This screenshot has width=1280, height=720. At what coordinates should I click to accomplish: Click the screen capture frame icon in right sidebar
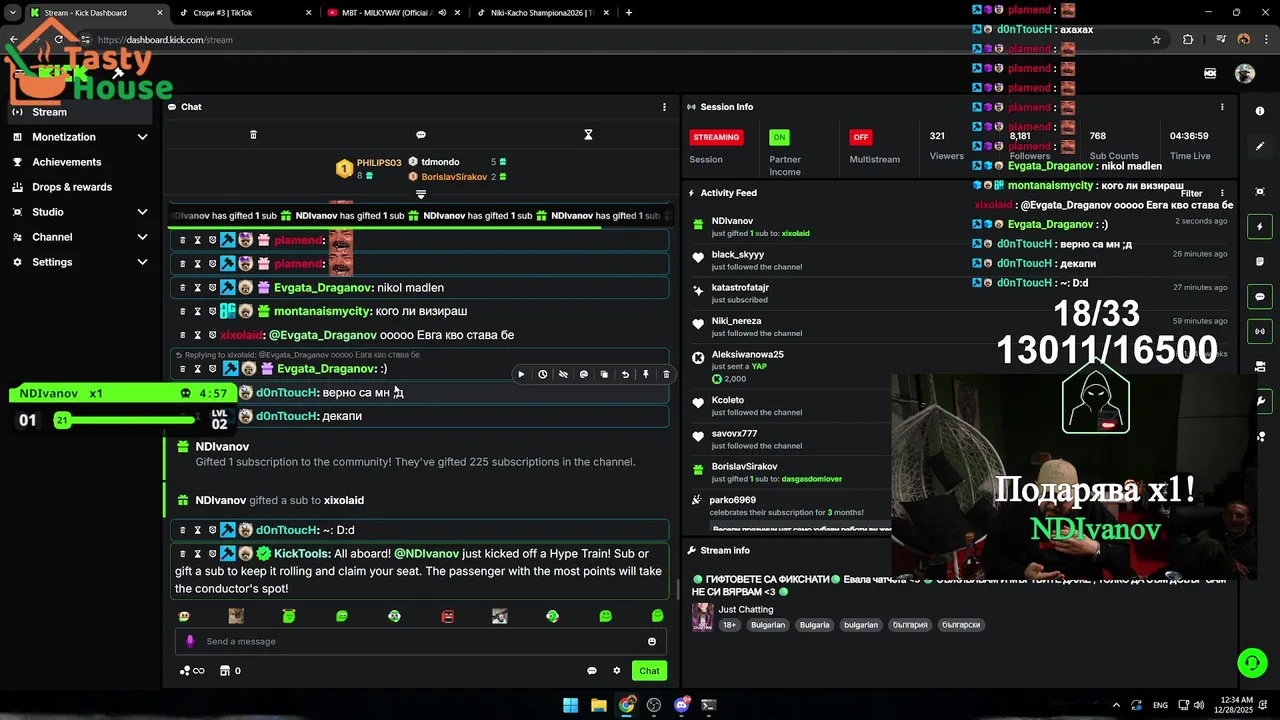[x=1260, y=191]
